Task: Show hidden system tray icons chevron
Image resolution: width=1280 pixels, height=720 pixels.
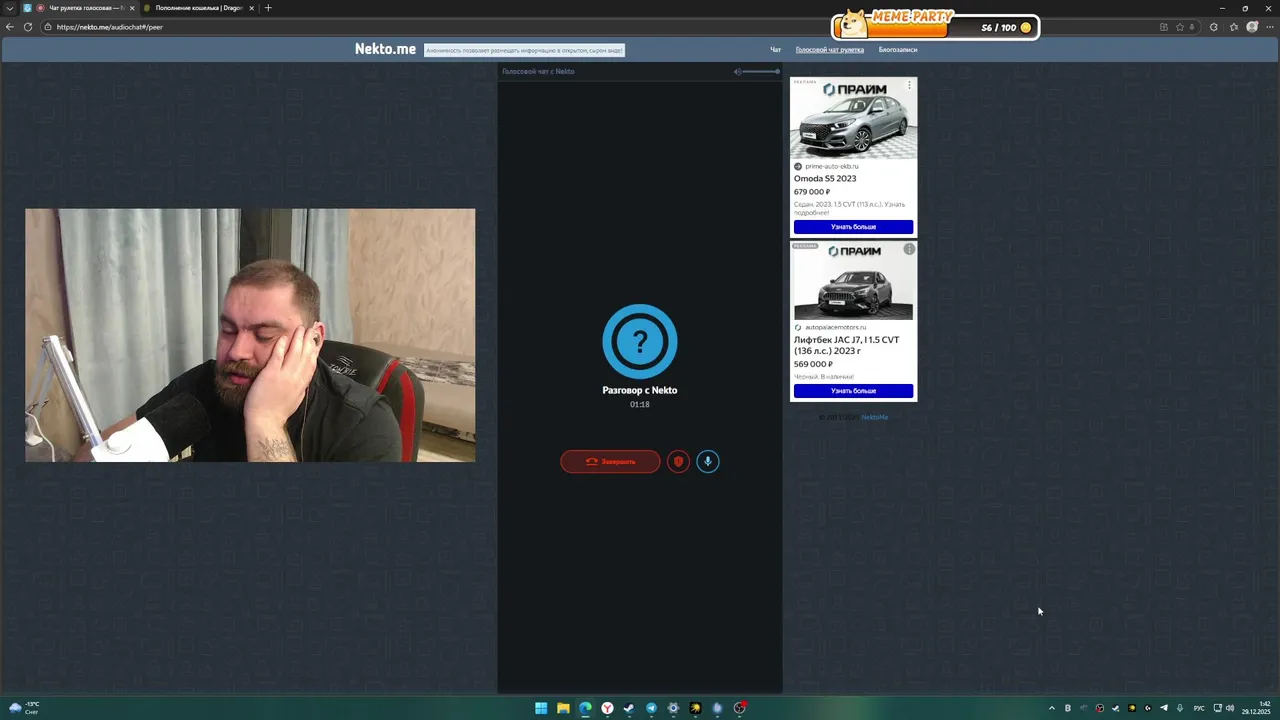Action: tap(1051, 708)
